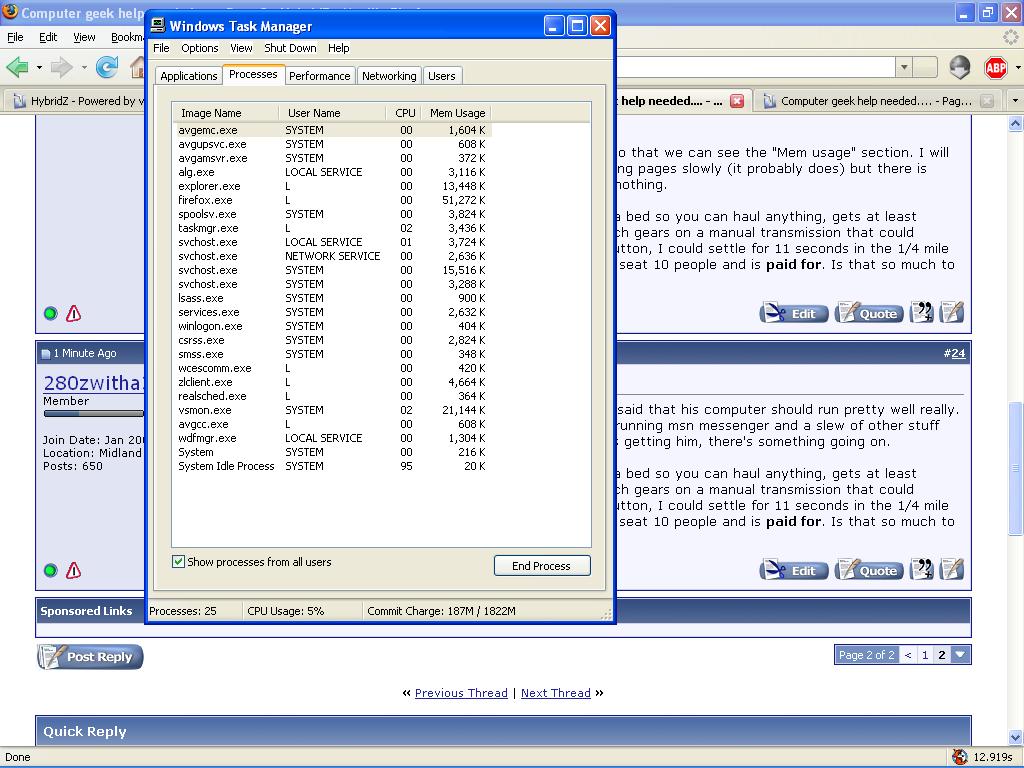The width and height of the screenshot is (1024, 768).
Task: Click the red report warning icon in post #24
Action: click(x=73, y=571)
